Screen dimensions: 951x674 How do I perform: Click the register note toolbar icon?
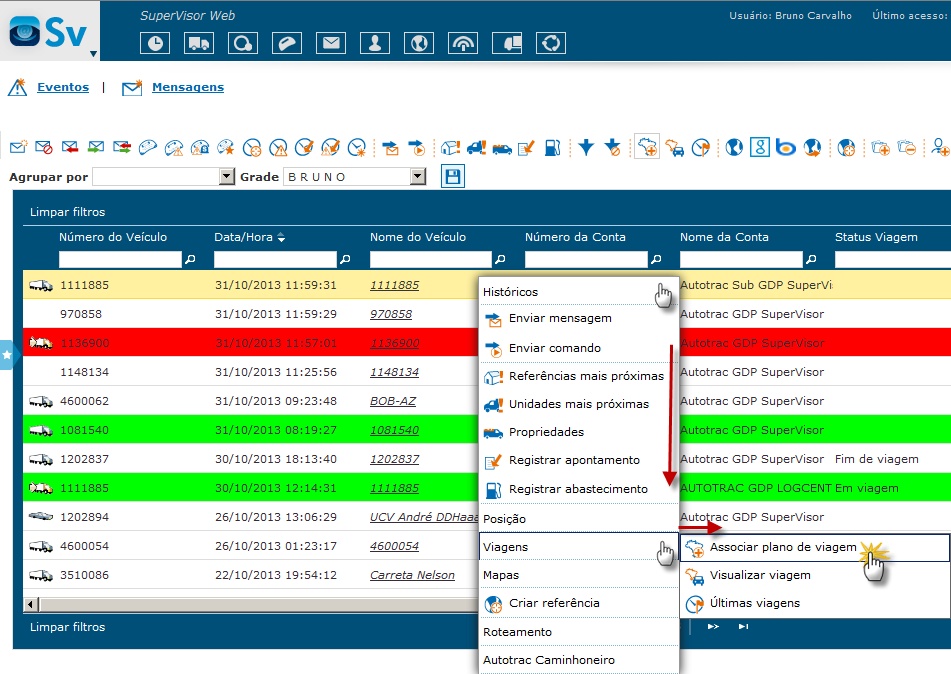click(x=526, y=147)
